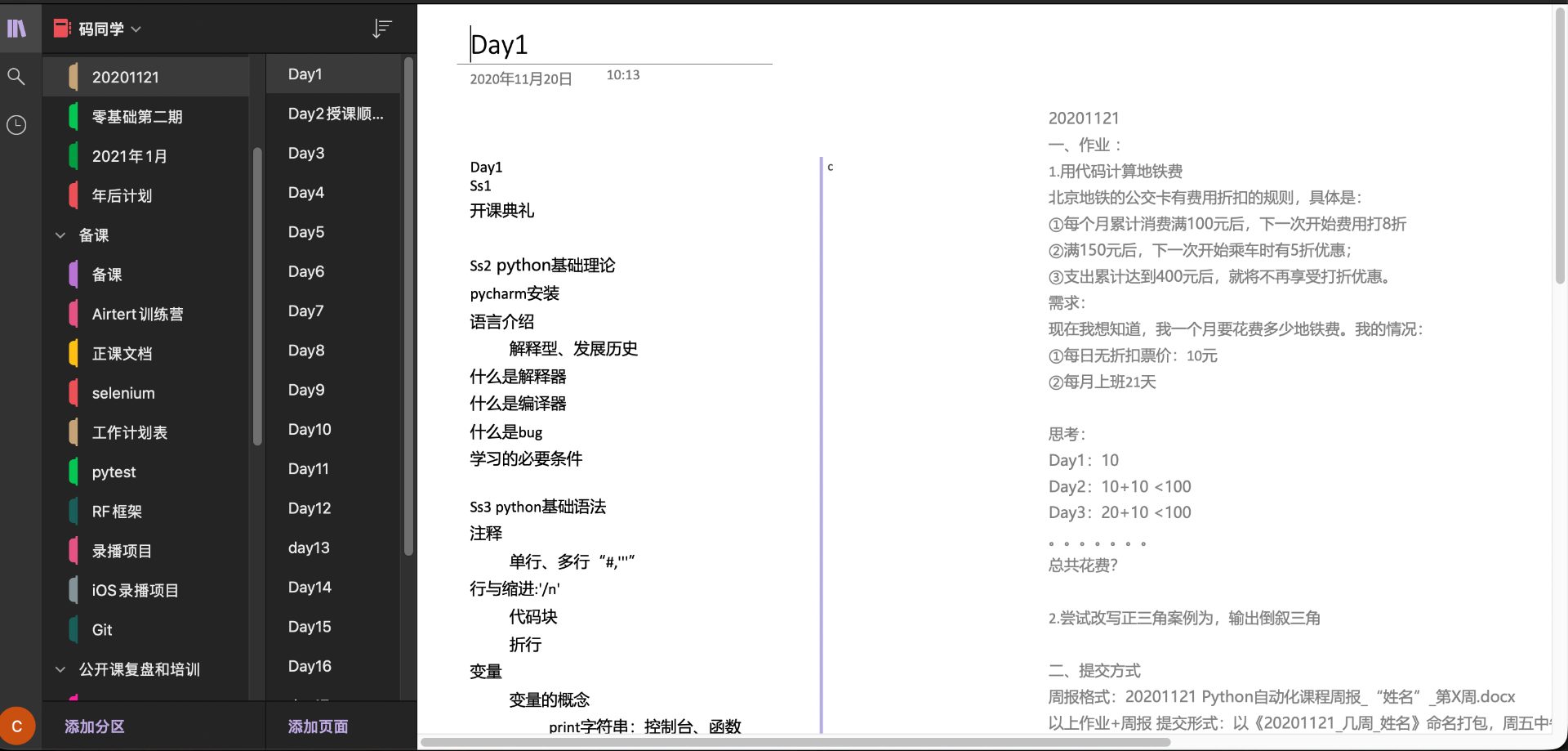Open the 零基础第二期 section
This screenshot has width=1568, height=751.
point(146,117)
